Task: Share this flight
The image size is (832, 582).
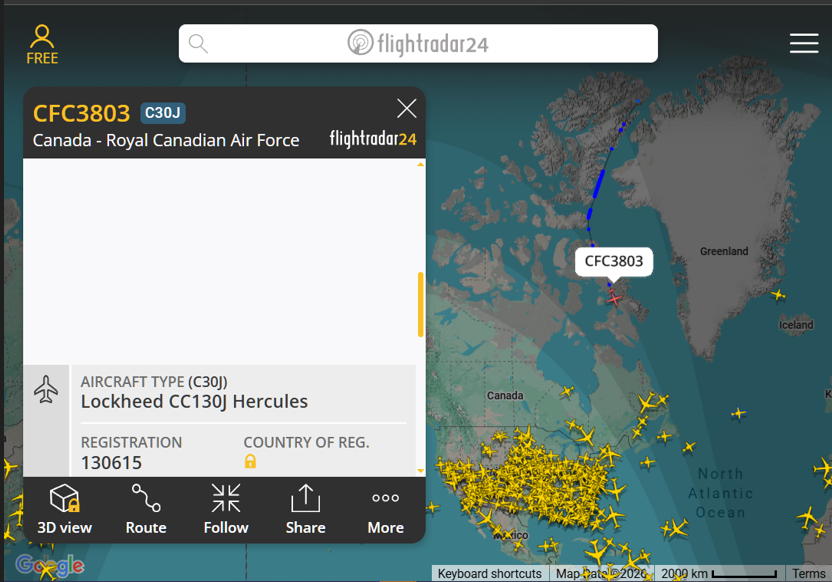Action: tap(305, 509)
